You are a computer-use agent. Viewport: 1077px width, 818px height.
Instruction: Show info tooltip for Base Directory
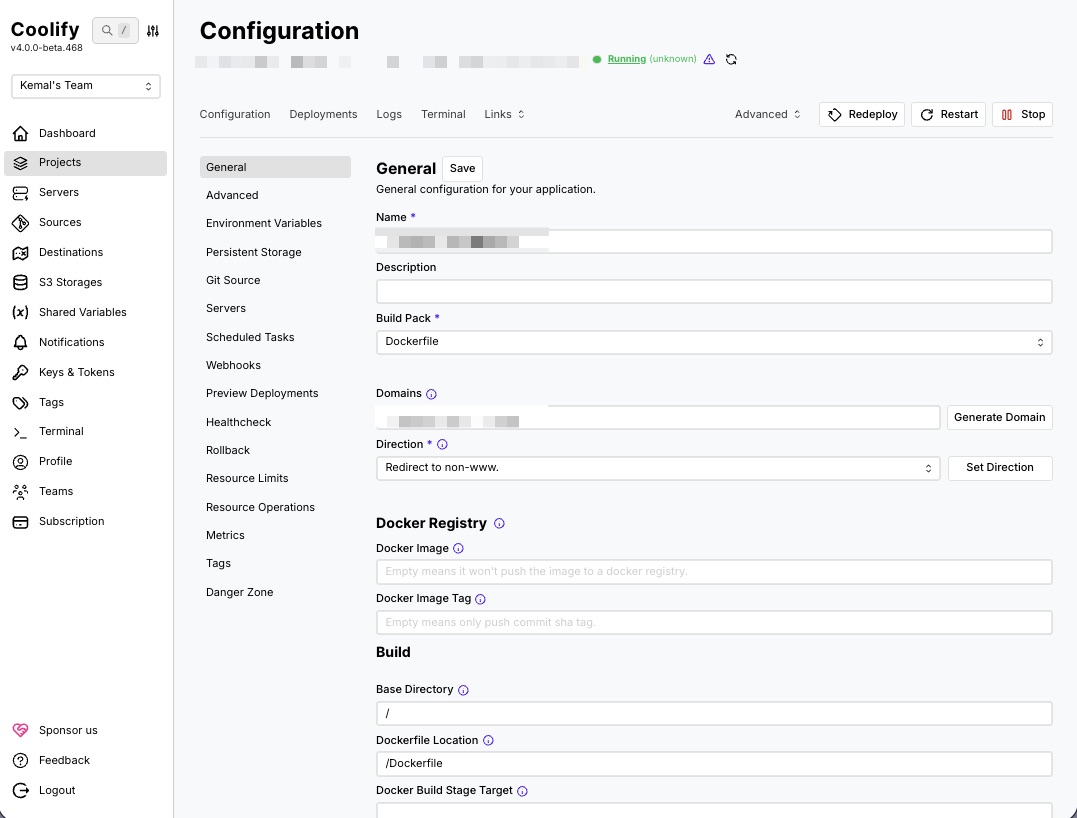(463, 690)
